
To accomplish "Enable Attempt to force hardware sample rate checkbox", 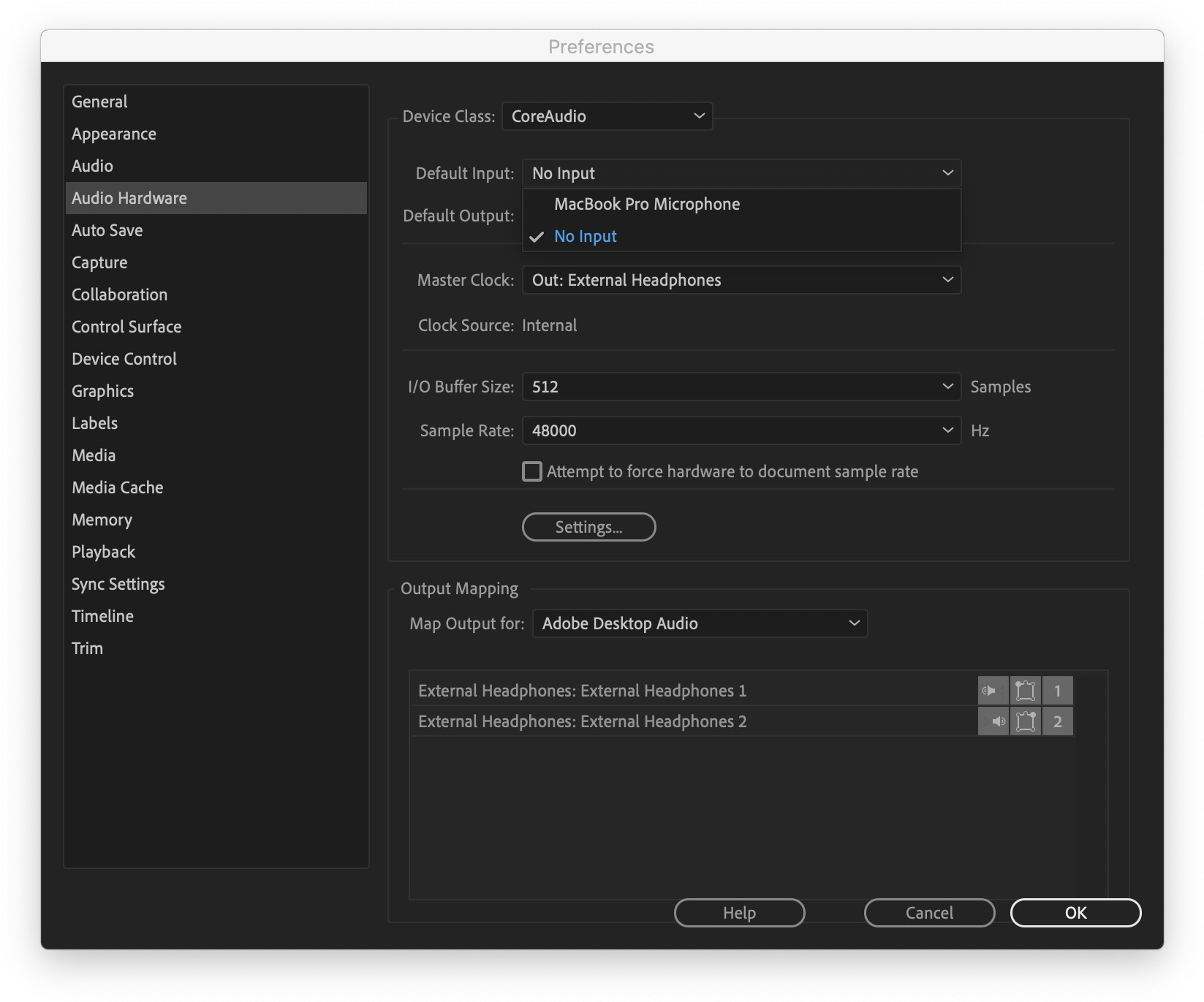I will [532, 471].
